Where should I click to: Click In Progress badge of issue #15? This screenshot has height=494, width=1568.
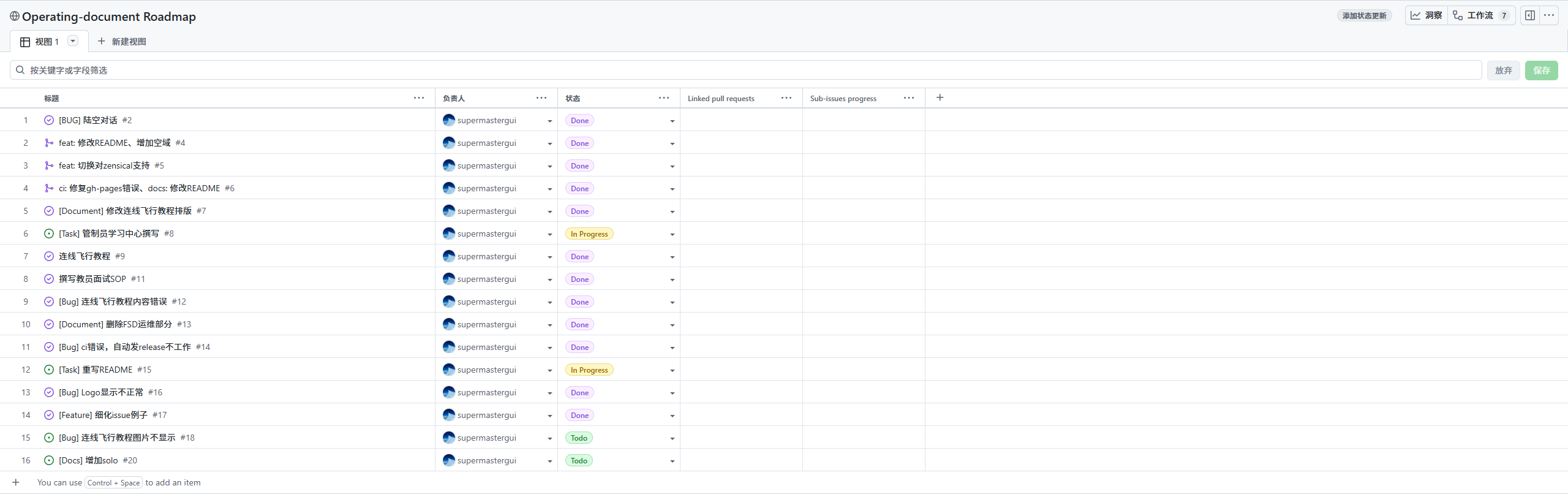pos(589,370)
